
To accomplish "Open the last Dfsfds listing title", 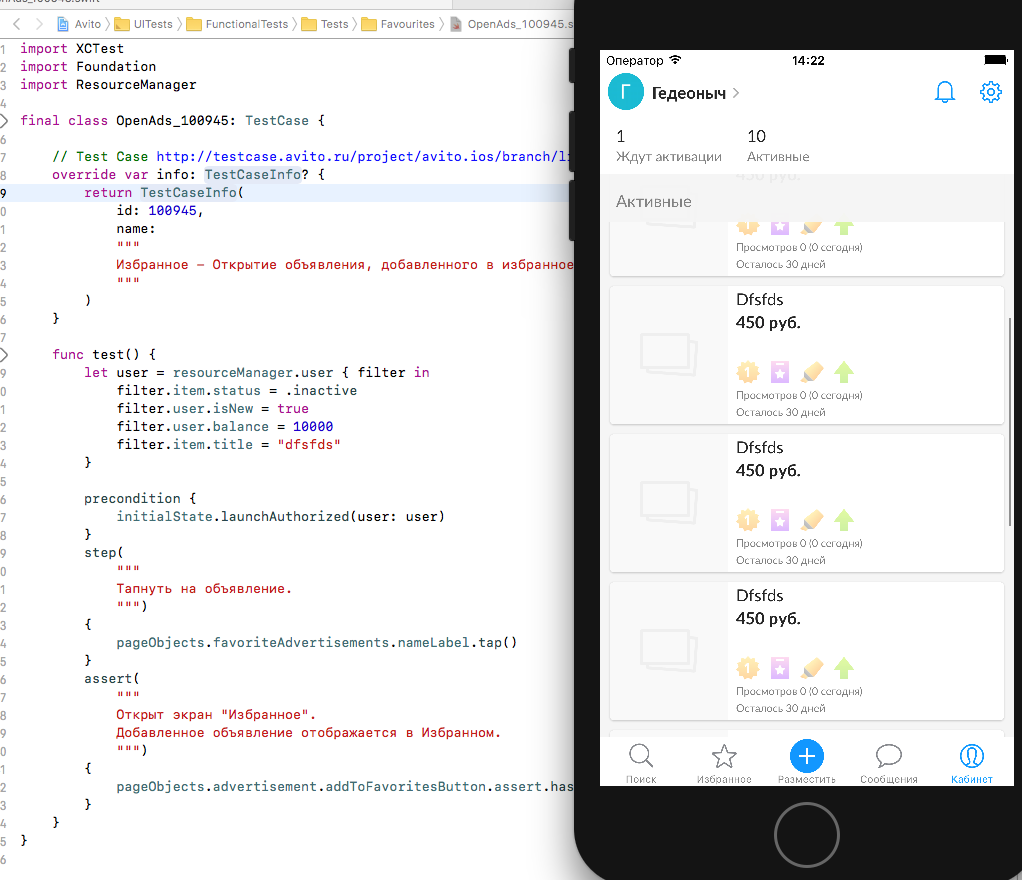I will coord(759,595).
